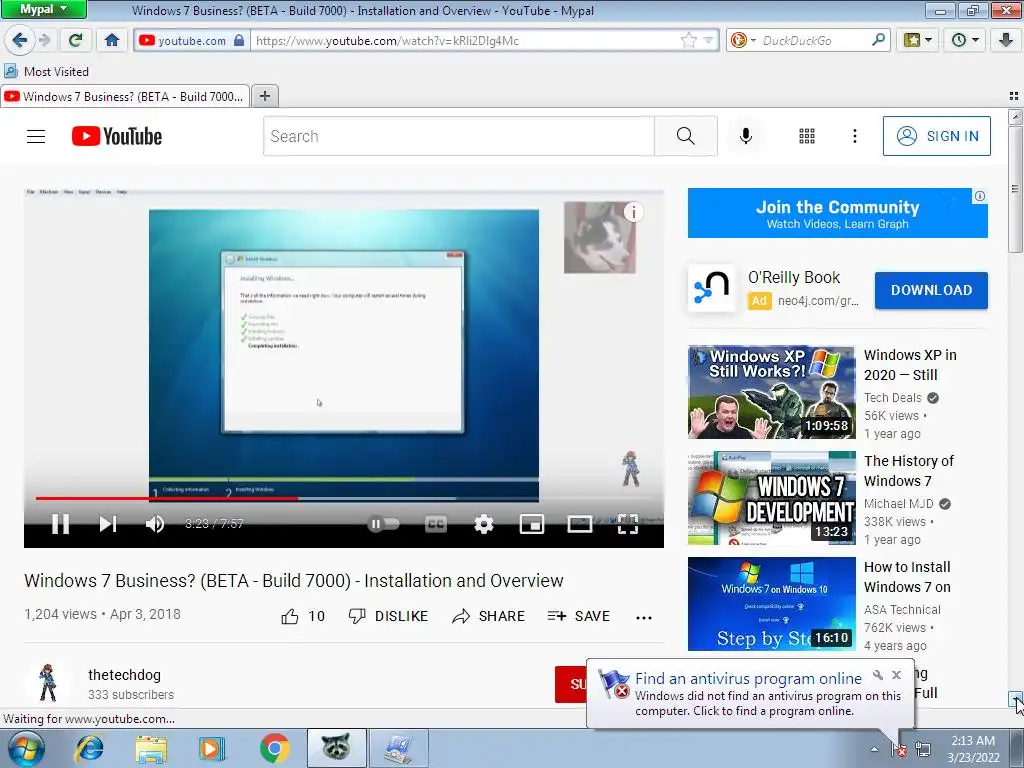
Task: Click the page scrollbar down arrow
Action: tap(1016, 699)
